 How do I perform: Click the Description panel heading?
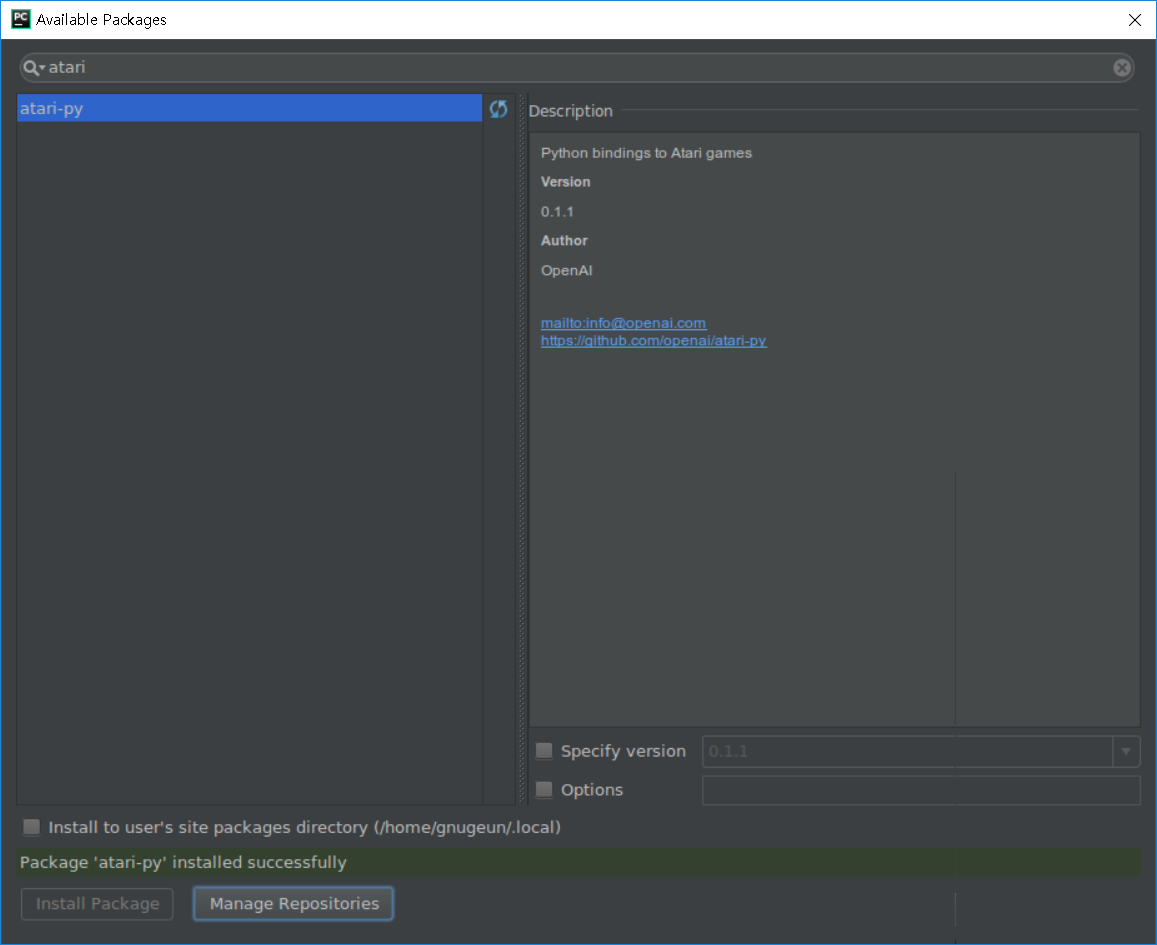pos(570,111)
